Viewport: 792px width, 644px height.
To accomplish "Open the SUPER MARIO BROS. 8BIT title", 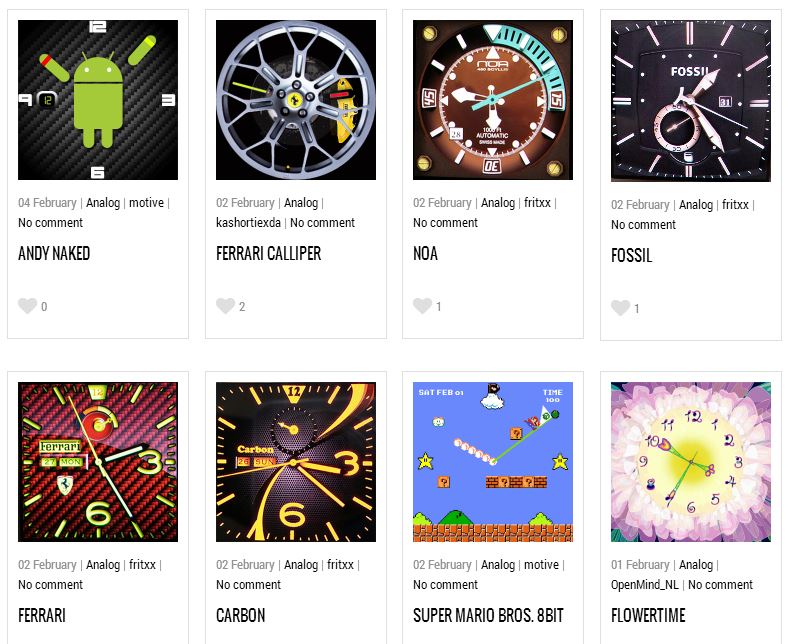I will (488, 616).
